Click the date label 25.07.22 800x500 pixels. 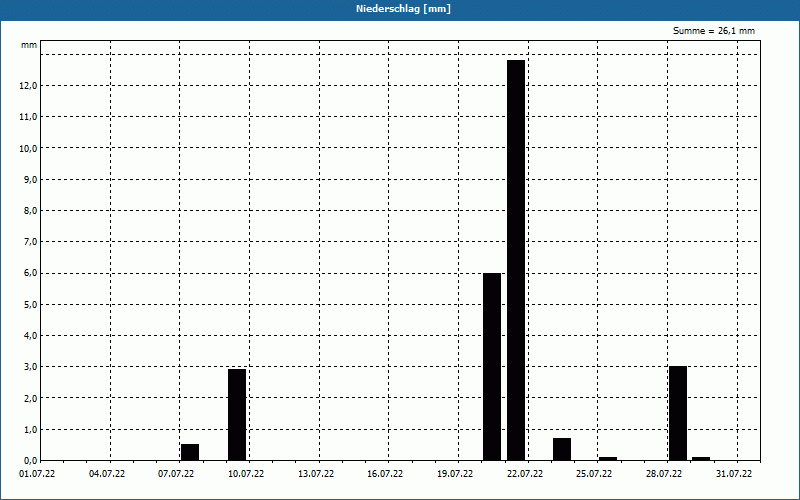click(x=594, y=474)
